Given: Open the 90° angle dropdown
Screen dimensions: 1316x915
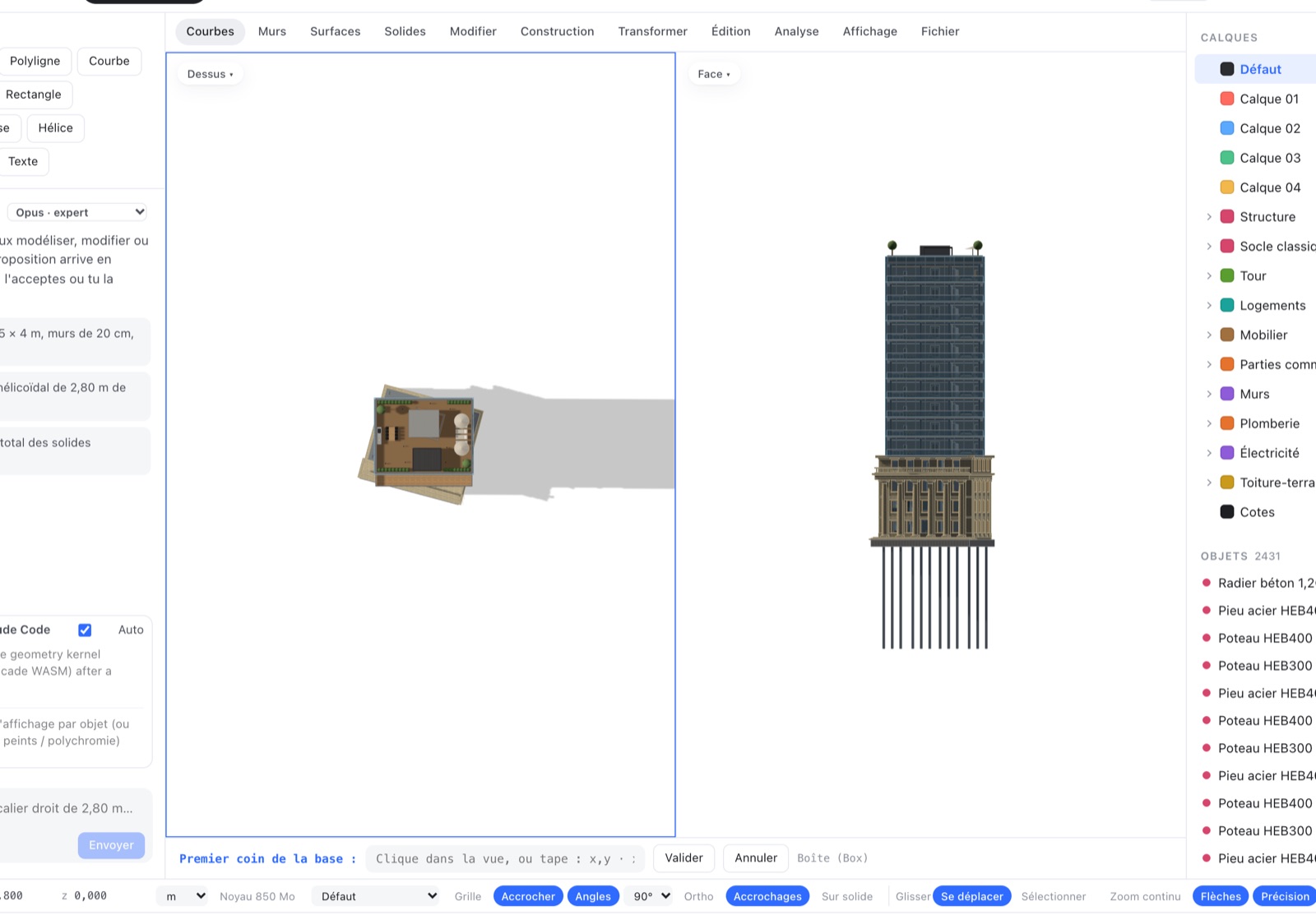Looking at the screenshot, I should (x=652, y=896).
